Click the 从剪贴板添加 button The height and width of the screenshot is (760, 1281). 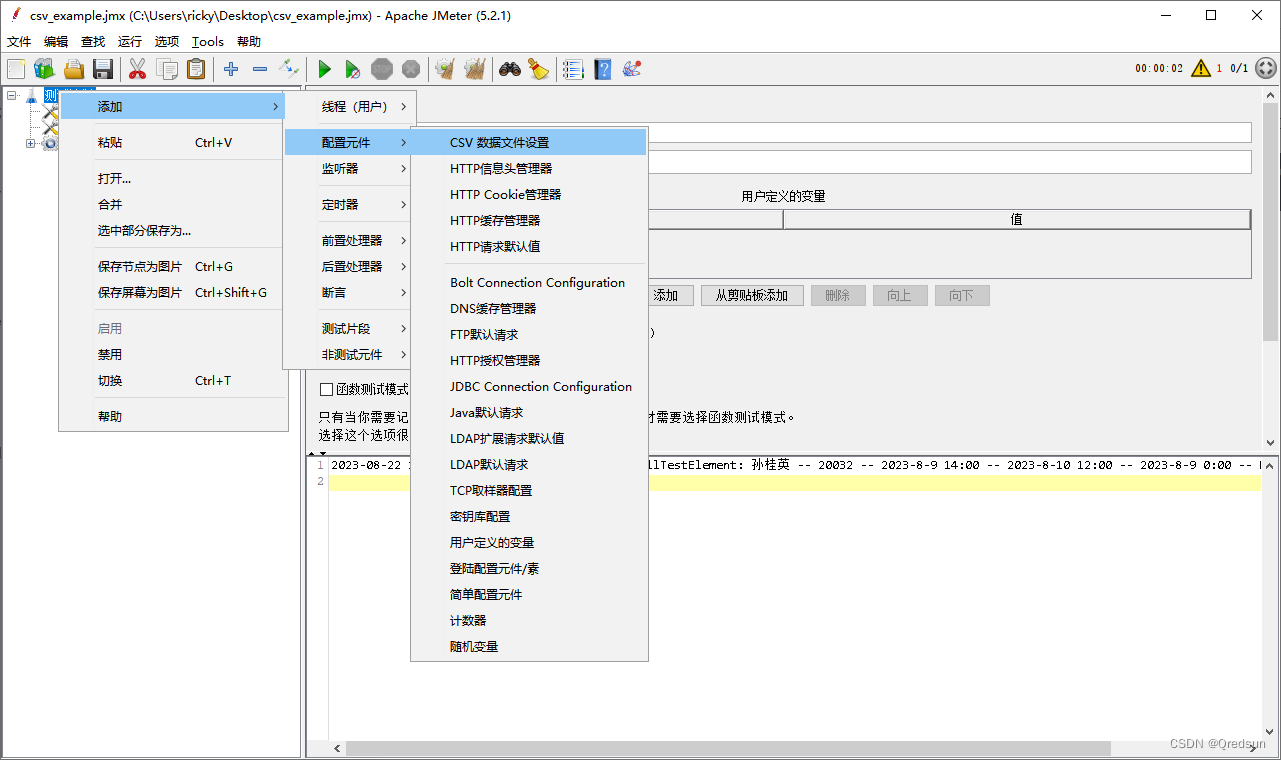tap(751, 296)
